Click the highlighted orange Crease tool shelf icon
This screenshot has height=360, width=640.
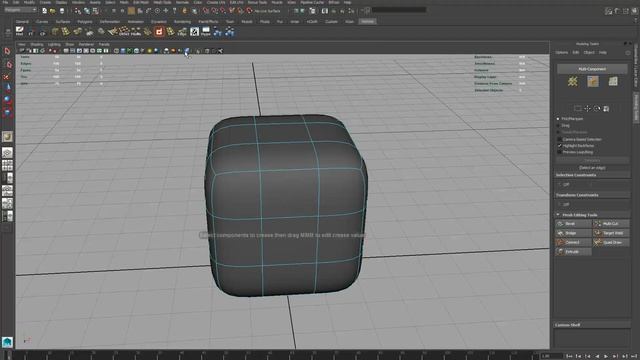coord(159,31)
